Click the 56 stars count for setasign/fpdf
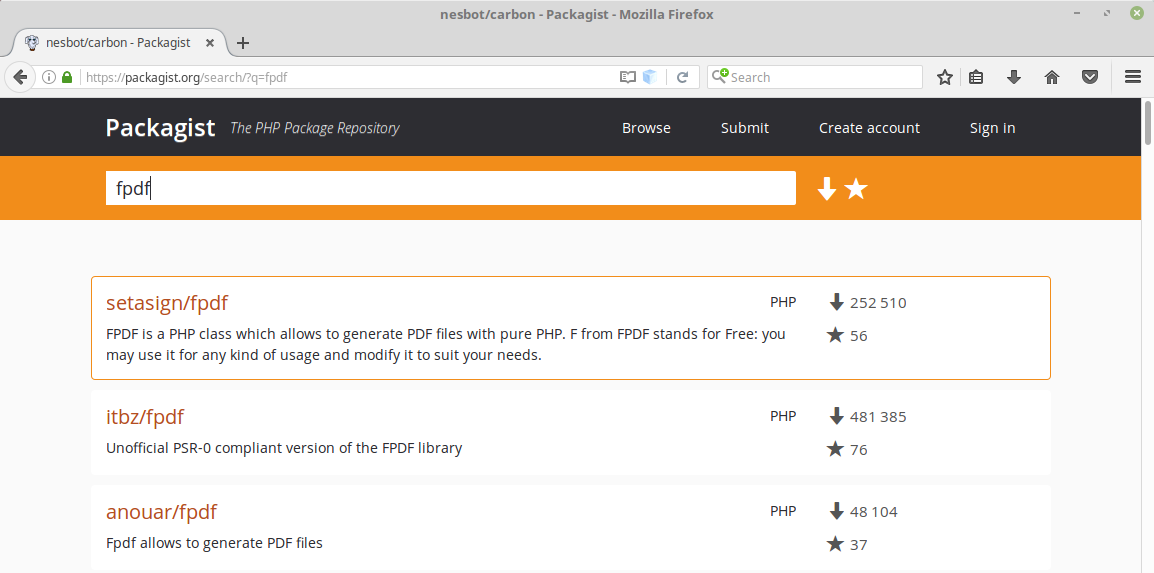Viewport: 1154px width, 573px height. coord(859,336)
